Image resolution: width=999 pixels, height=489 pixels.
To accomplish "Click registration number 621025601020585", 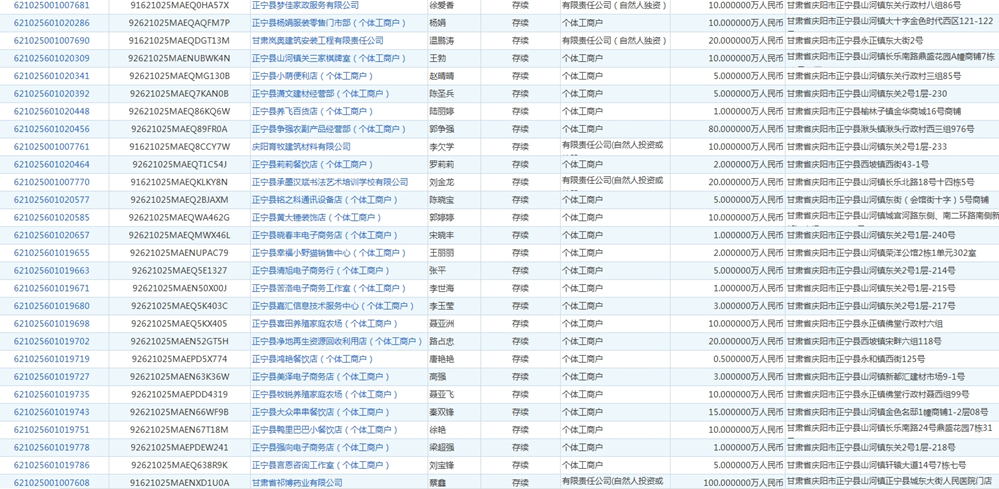I will pos(51,217).
